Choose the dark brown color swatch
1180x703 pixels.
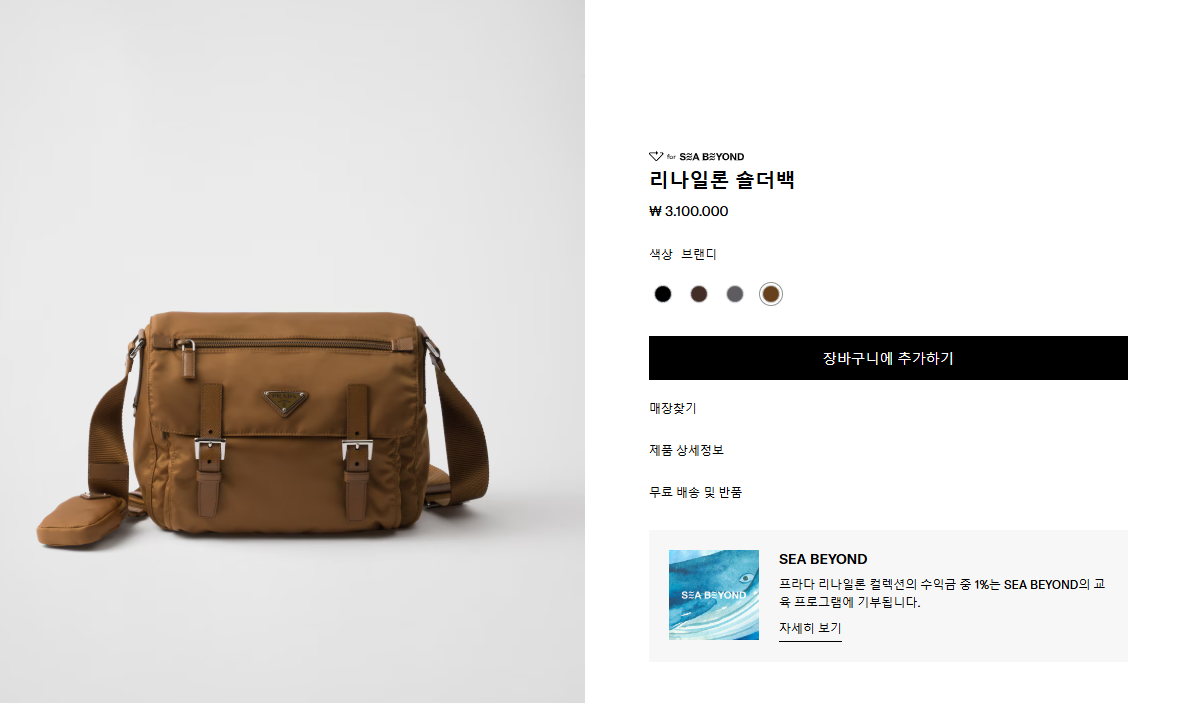point(698,294)
